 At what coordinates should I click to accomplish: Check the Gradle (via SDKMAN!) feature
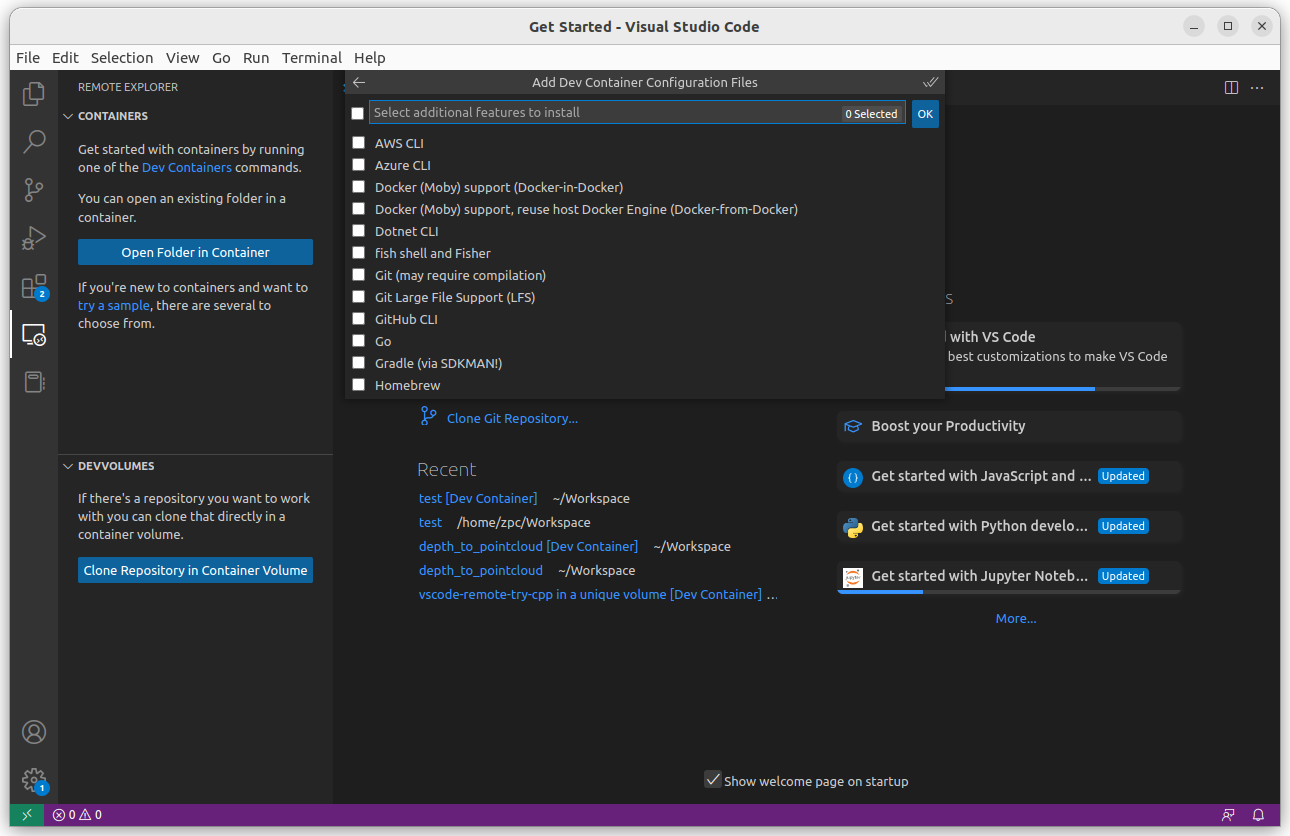click(358, 363)
